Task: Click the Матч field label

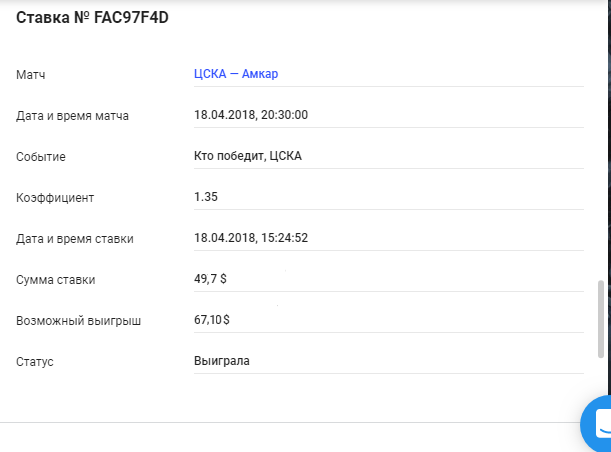Action: pos(31,75)
